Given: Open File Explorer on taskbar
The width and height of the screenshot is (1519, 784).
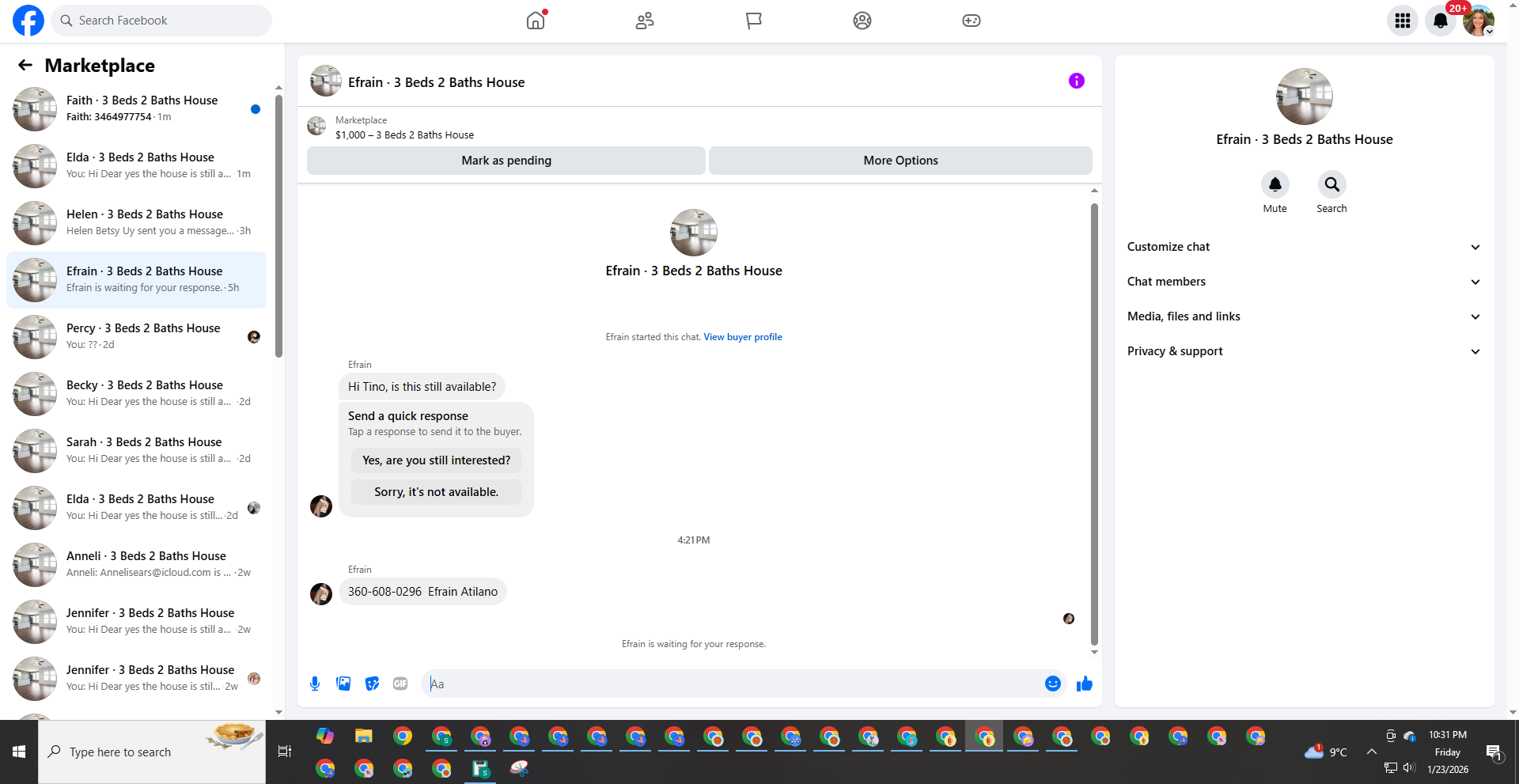Looking at the screenshot, I should click(363, 737).
